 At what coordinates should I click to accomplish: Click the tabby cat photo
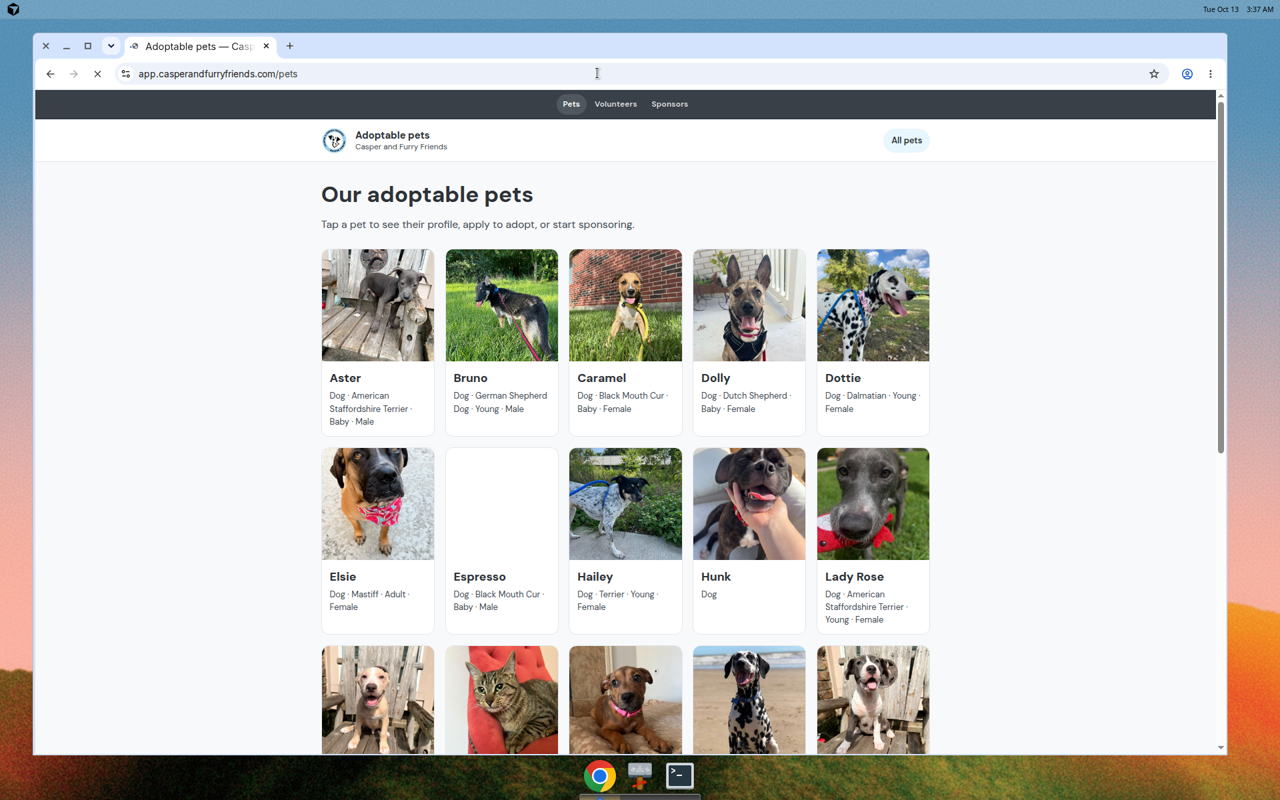502,700
